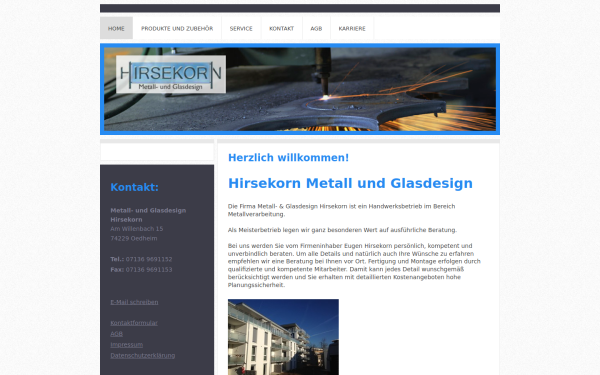Open the KONTAKT navigation item
Screen dimensions: 600x375
point(282,28)
